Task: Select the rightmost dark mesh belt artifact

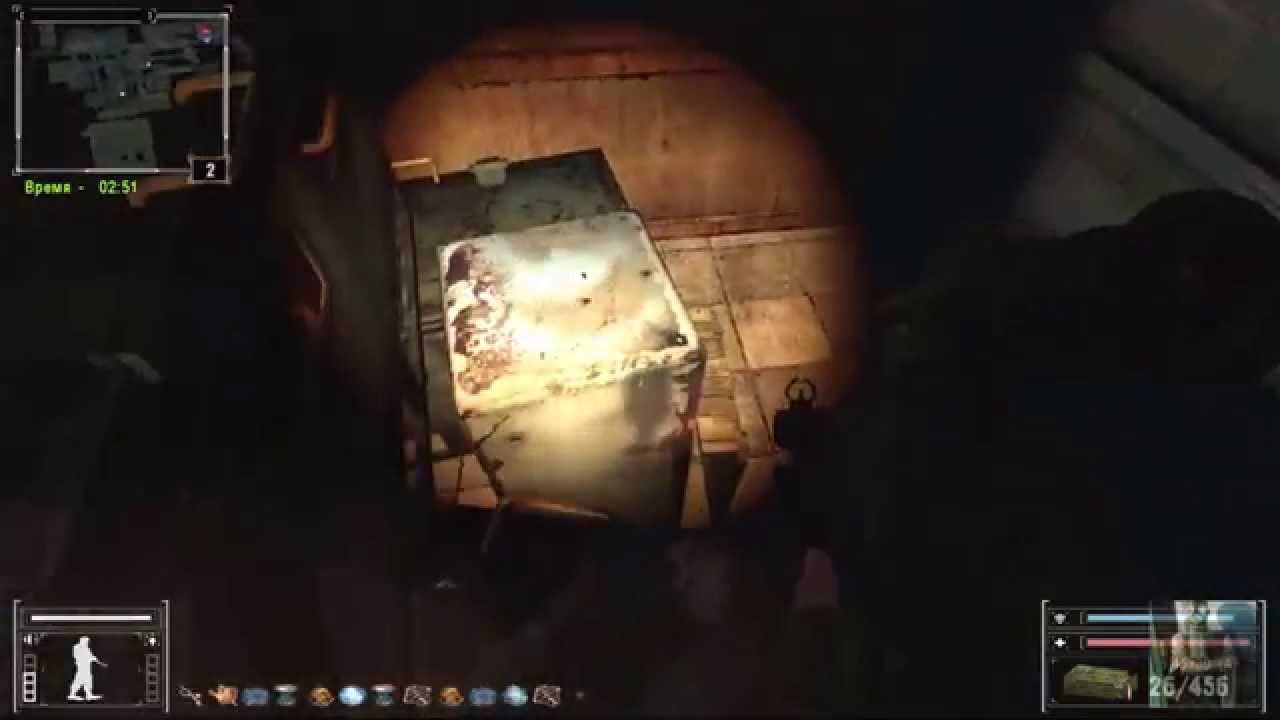Action: click(x=547, y=695)
